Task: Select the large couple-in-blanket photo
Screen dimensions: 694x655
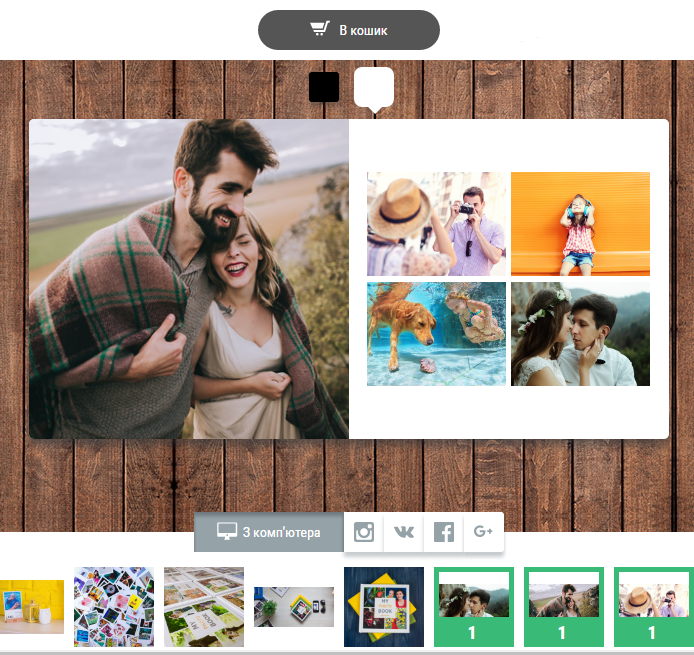Action: (189, 279)
